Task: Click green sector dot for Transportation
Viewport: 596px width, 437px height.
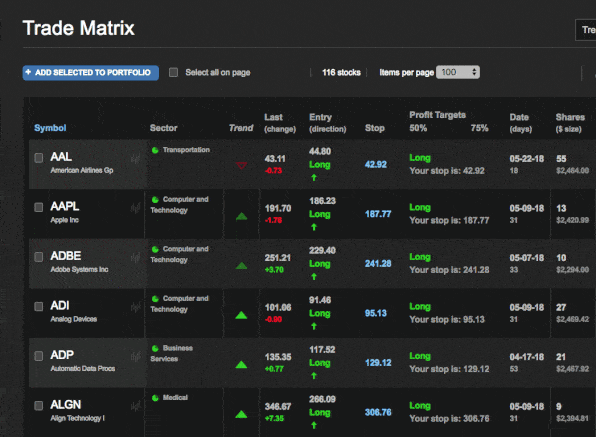Action: [155, 150]
